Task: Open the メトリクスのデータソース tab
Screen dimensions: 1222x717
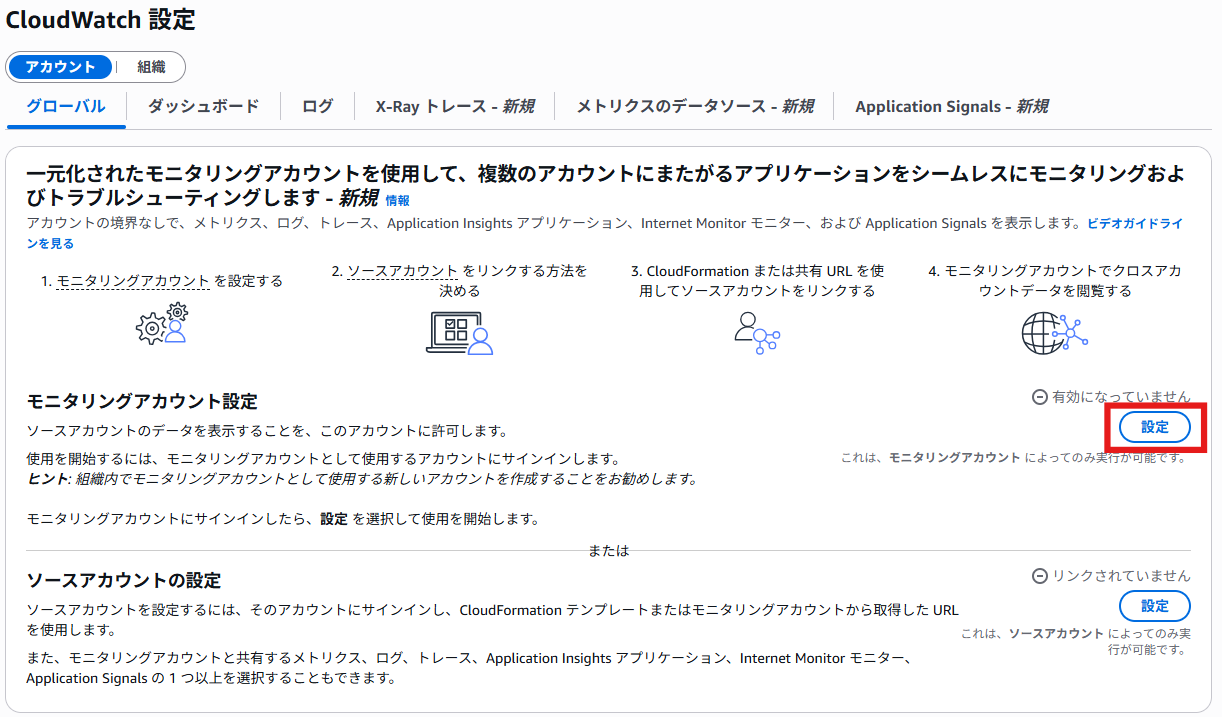Action: (x=694, y=106)
